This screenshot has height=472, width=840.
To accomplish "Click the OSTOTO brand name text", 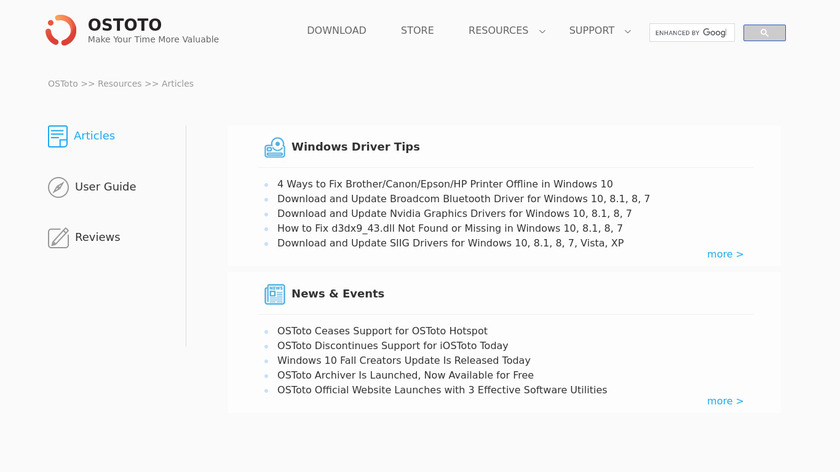I will click(x=125, y=25).
